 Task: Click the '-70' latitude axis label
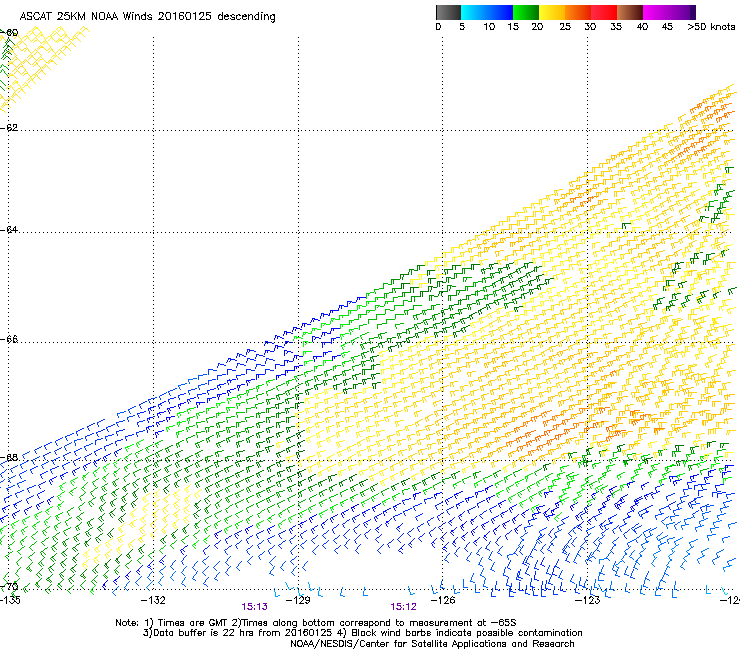tap(9, 587)
